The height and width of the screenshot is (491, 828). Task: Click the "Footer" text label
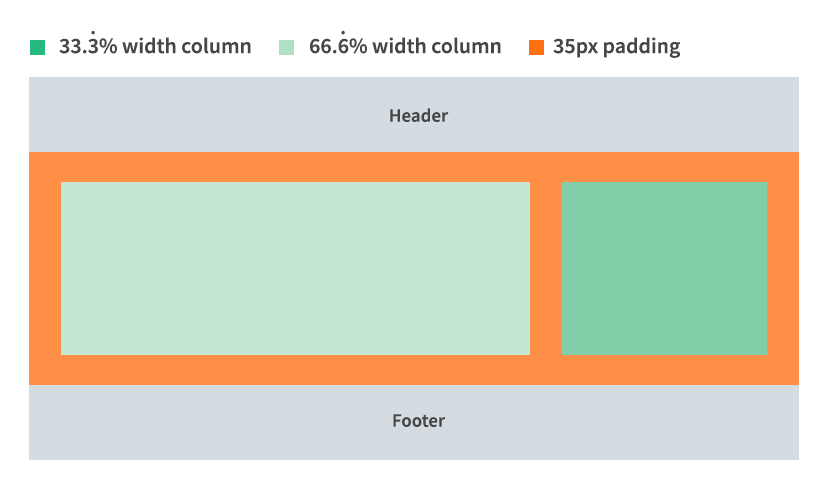[x=418, y=421]
